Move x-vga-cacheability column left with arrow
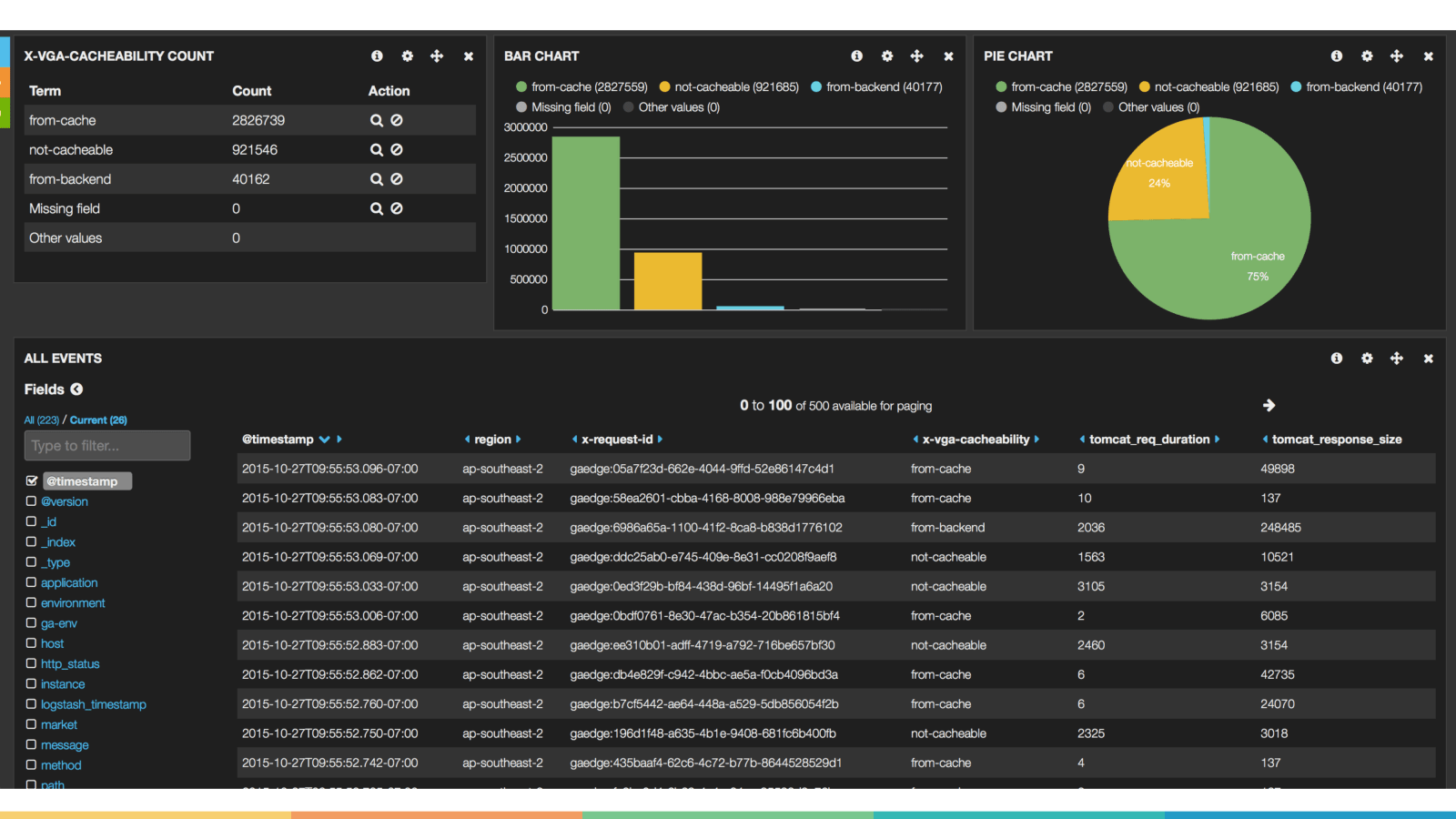Viewport: 1456px width, 819px height. [915, 440]
